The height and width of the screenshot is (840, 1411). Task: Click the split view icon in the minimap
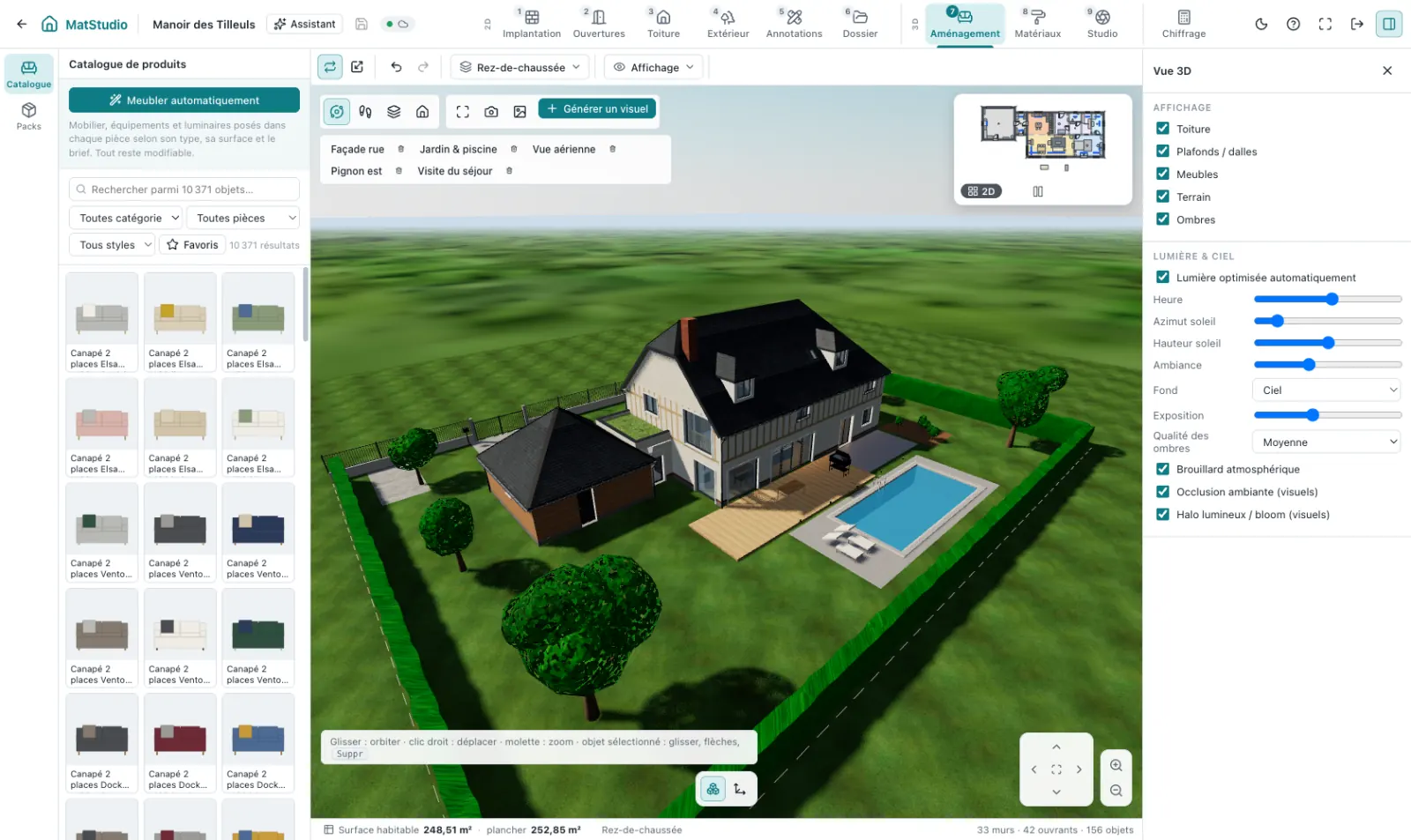pyautogui.click(x=1038, y=191)
